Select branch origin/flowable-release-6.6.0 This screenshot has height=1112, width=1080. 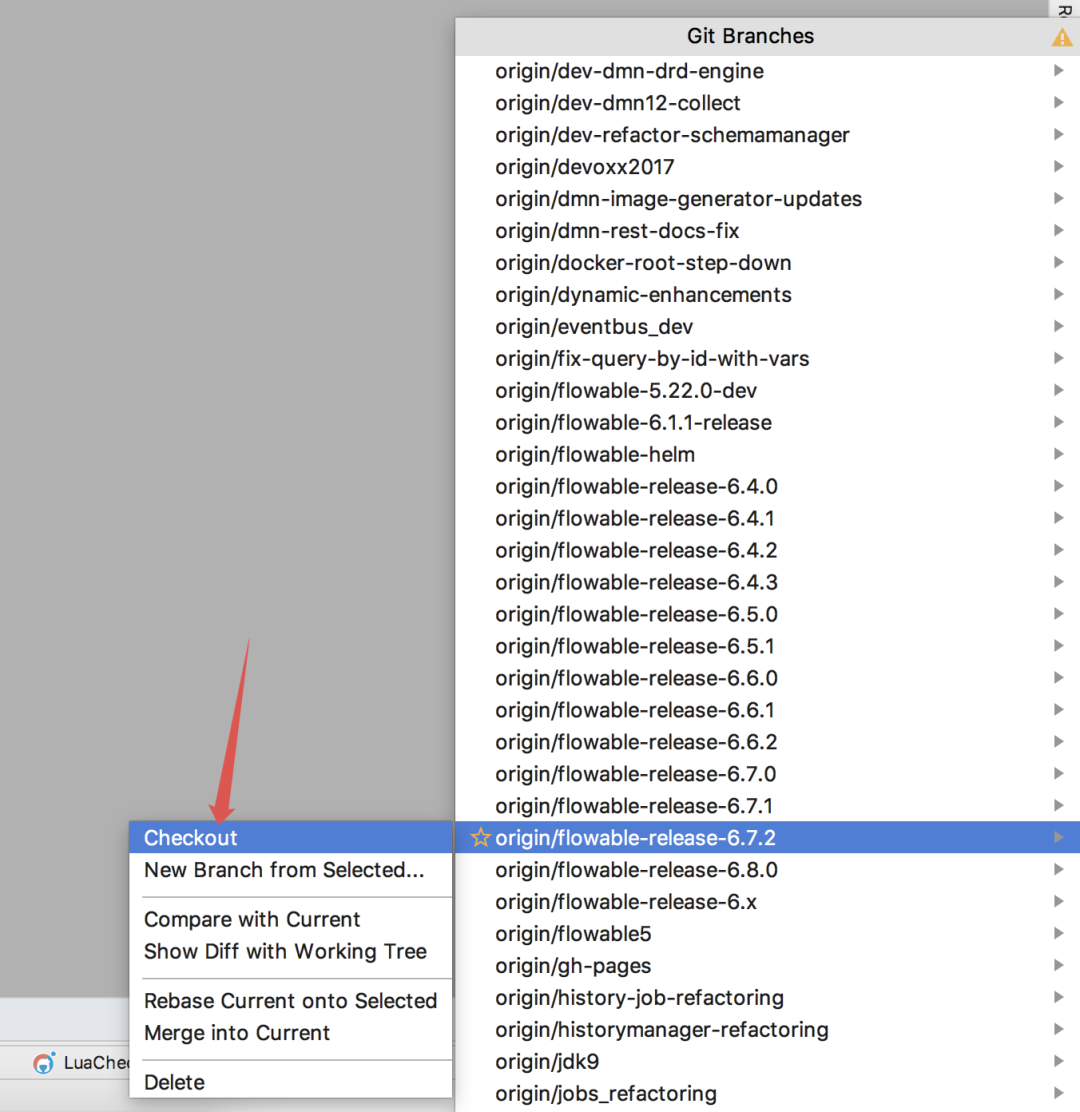pos(767,678)
